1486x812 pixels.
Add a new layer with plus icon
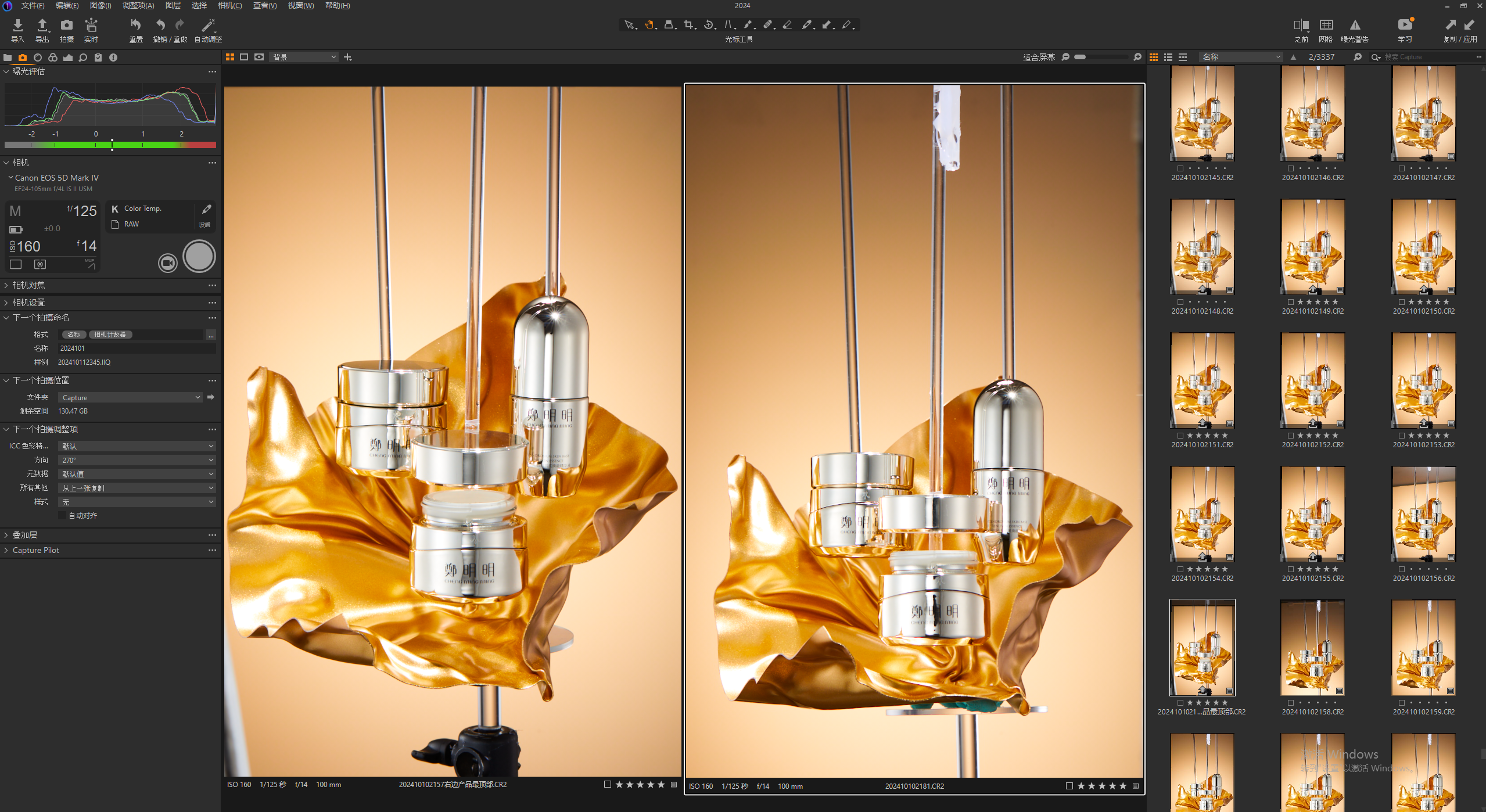coord(348,57)
